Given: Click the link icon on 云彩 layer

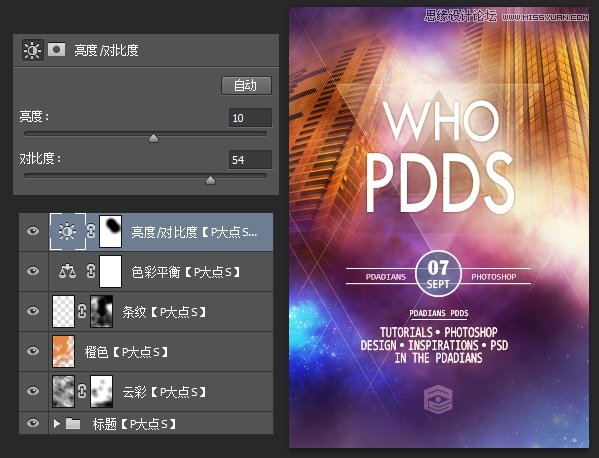Looking at the screenshot, I should 82,392.
